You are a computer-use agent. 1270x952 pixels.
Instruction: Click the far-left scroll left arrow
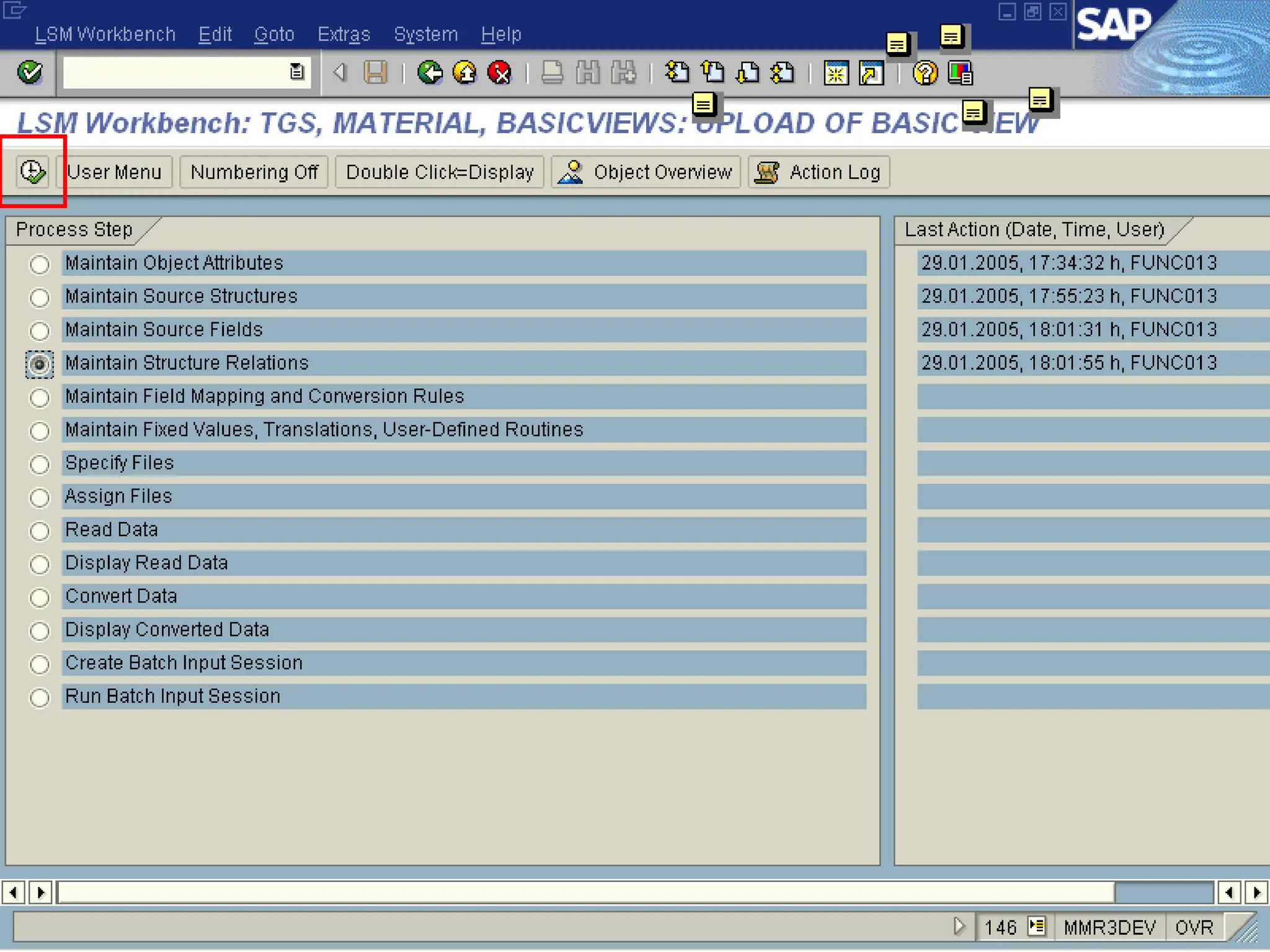(13, 892)
